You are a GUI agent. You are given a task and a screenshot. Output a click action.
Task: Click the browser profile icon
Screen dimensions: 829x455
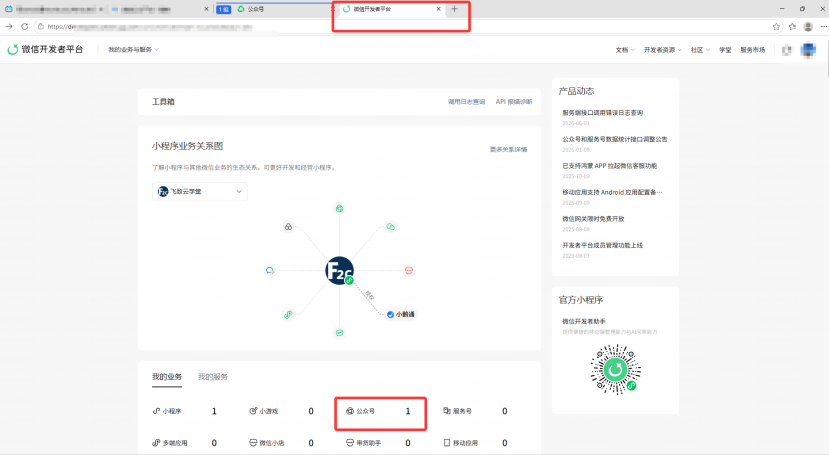[x=808, y=26]
